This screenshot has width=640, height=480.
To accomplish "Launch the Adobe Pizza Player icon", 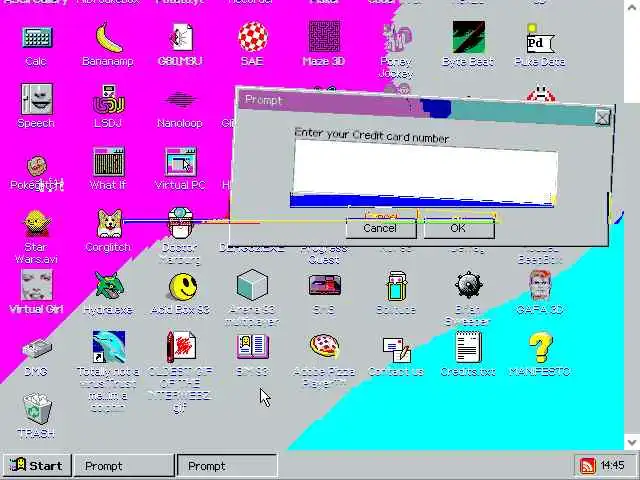I will tap(324, 347).
